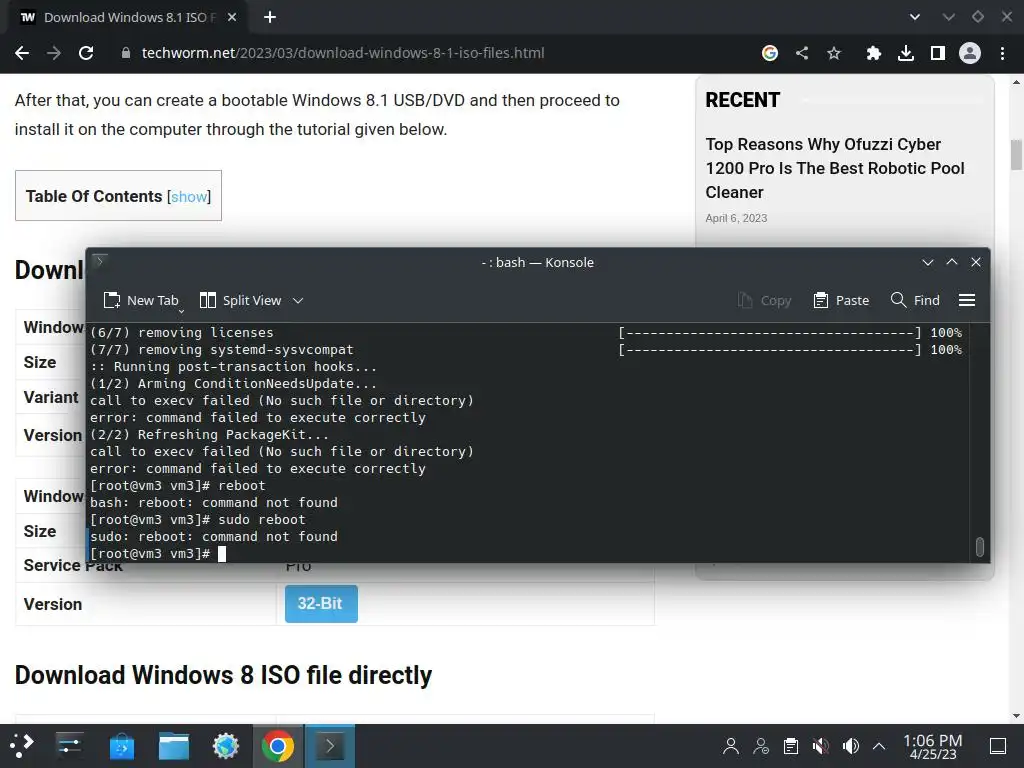Open Chrome extensions puzzle icon

click(x=873, y=54)
